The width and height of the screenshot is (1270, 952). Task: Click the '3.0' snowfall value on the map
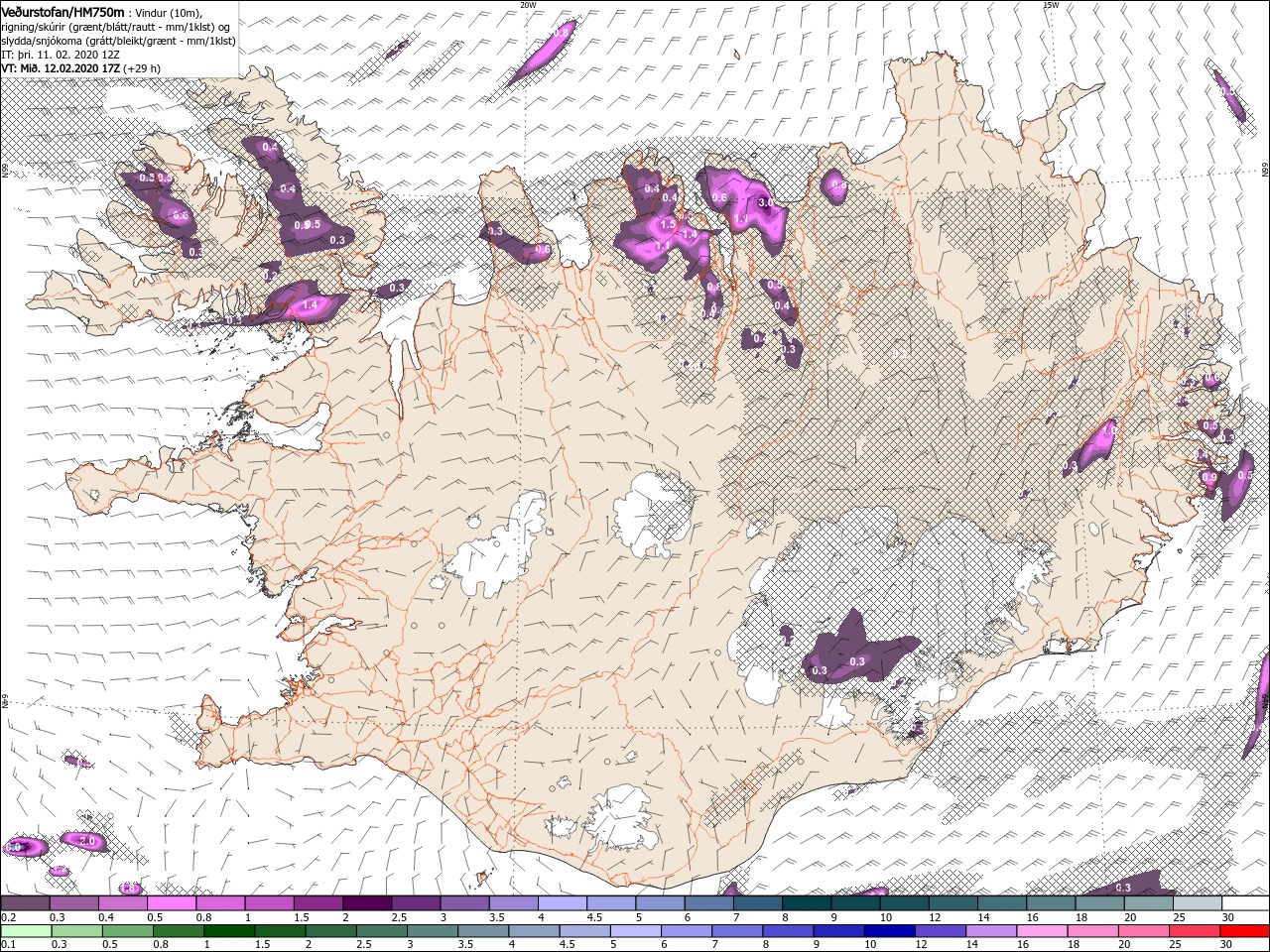click(x=765, y=202)
